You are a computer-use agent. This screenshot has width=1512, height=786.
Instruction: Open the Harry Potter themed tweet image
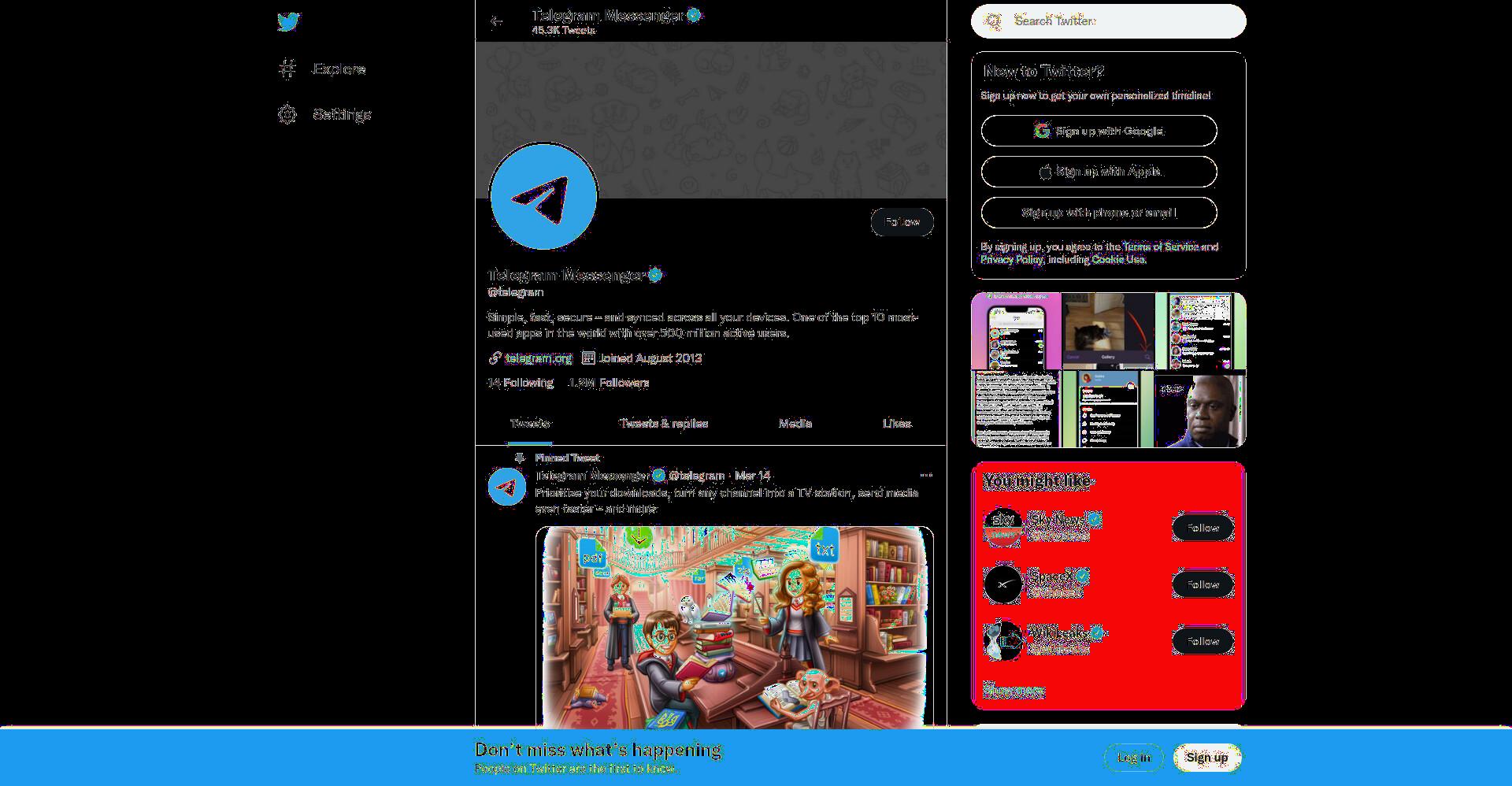pos(734,628)
